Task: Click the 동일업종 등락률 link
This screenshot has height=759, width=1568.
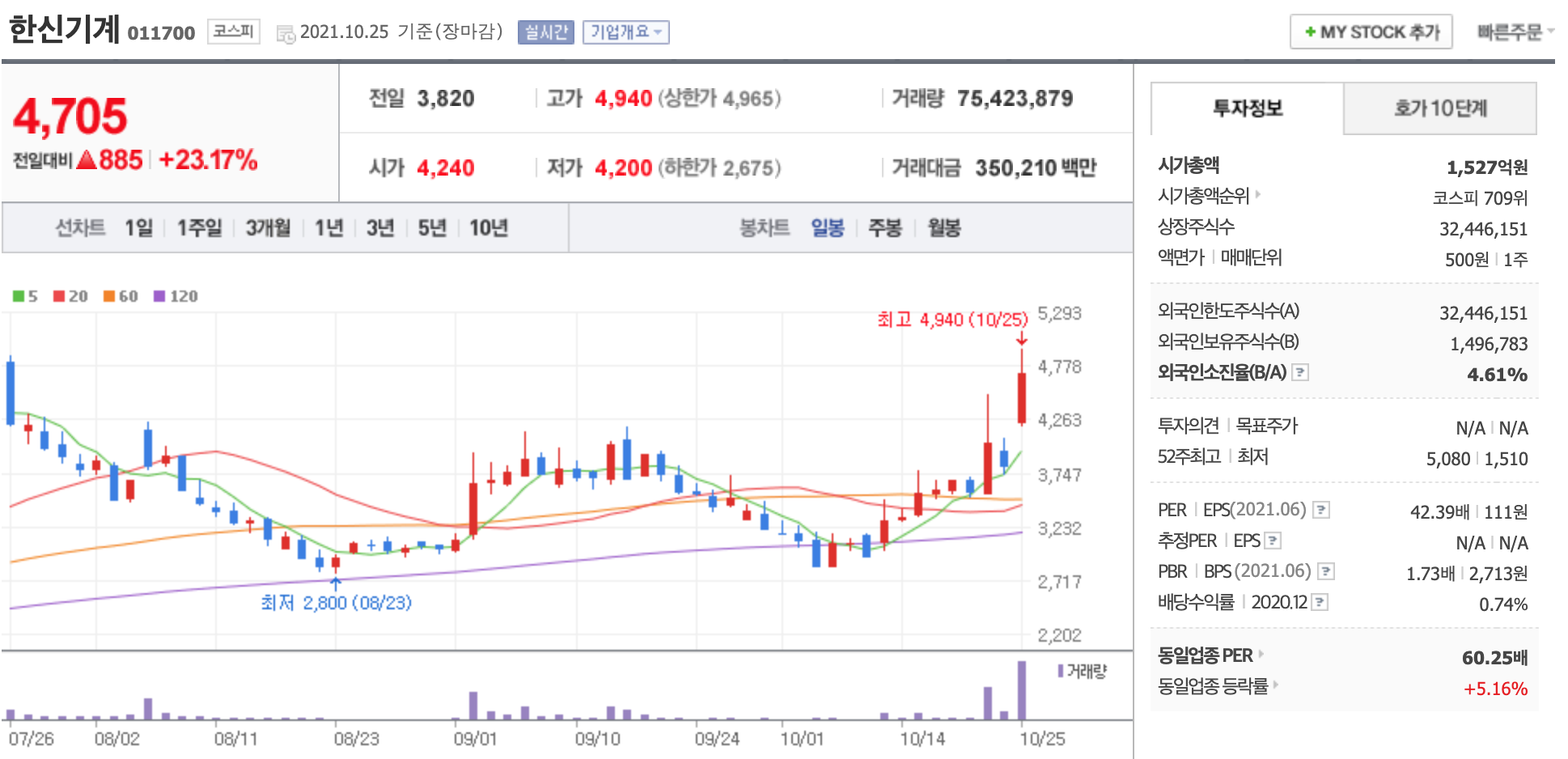Action: point(1213,685)
